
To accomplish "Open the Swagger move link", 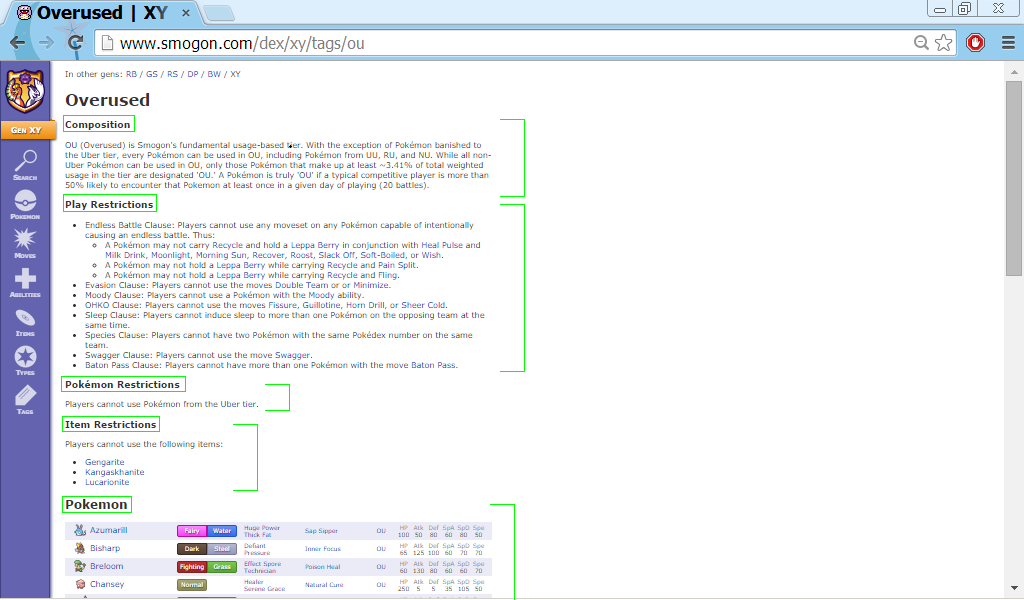I will 292,355.
